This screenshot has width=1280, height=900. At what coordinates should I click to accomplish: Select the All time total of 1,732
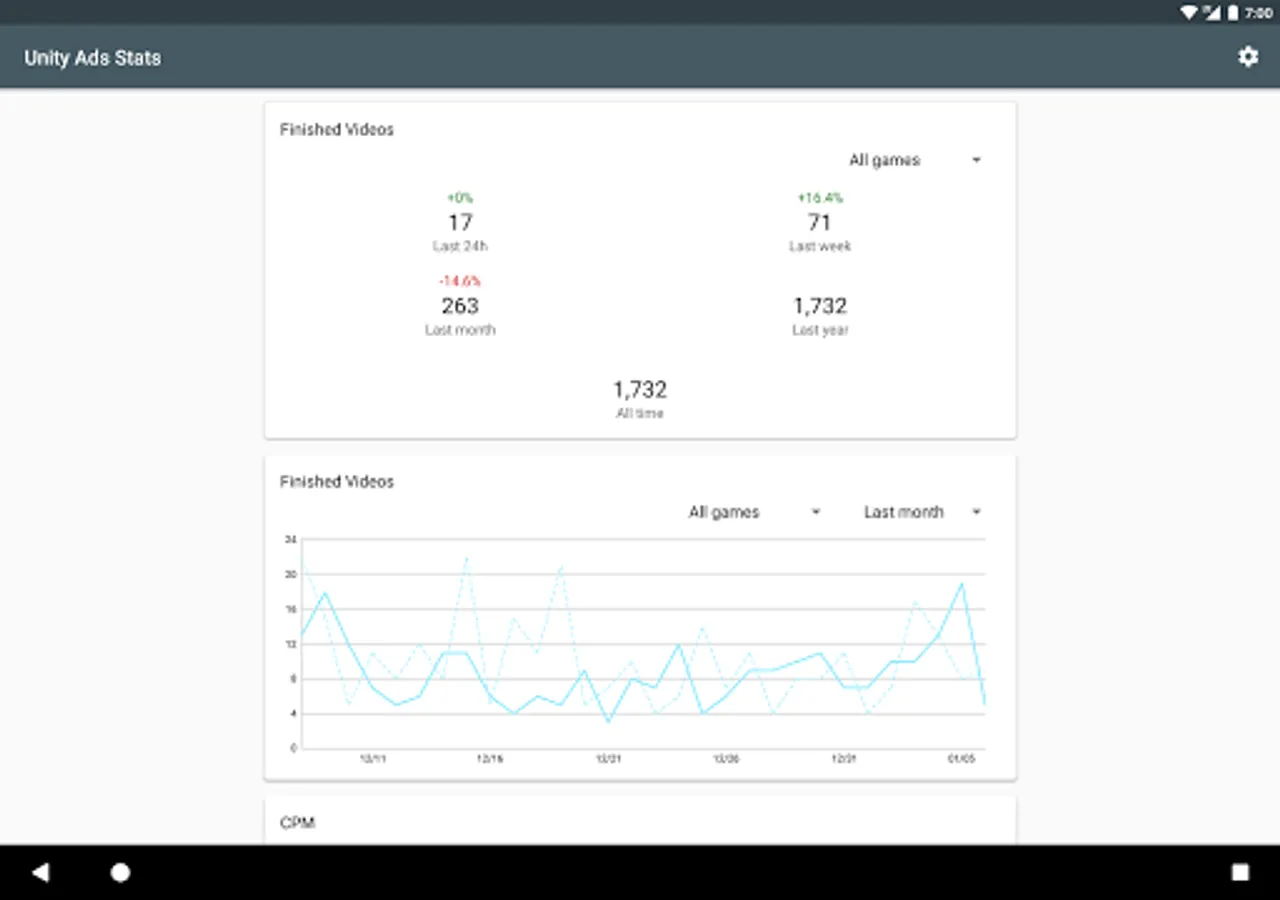point(640,389)
